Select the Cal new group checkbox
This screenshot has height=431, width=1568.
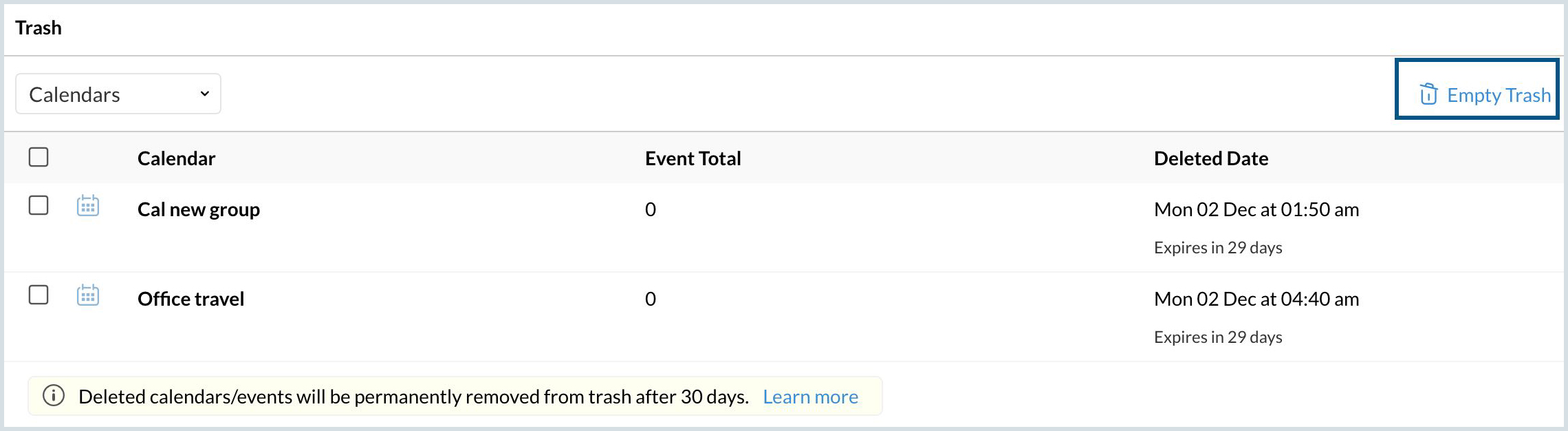pyautogui.click(x=39, y=205)
